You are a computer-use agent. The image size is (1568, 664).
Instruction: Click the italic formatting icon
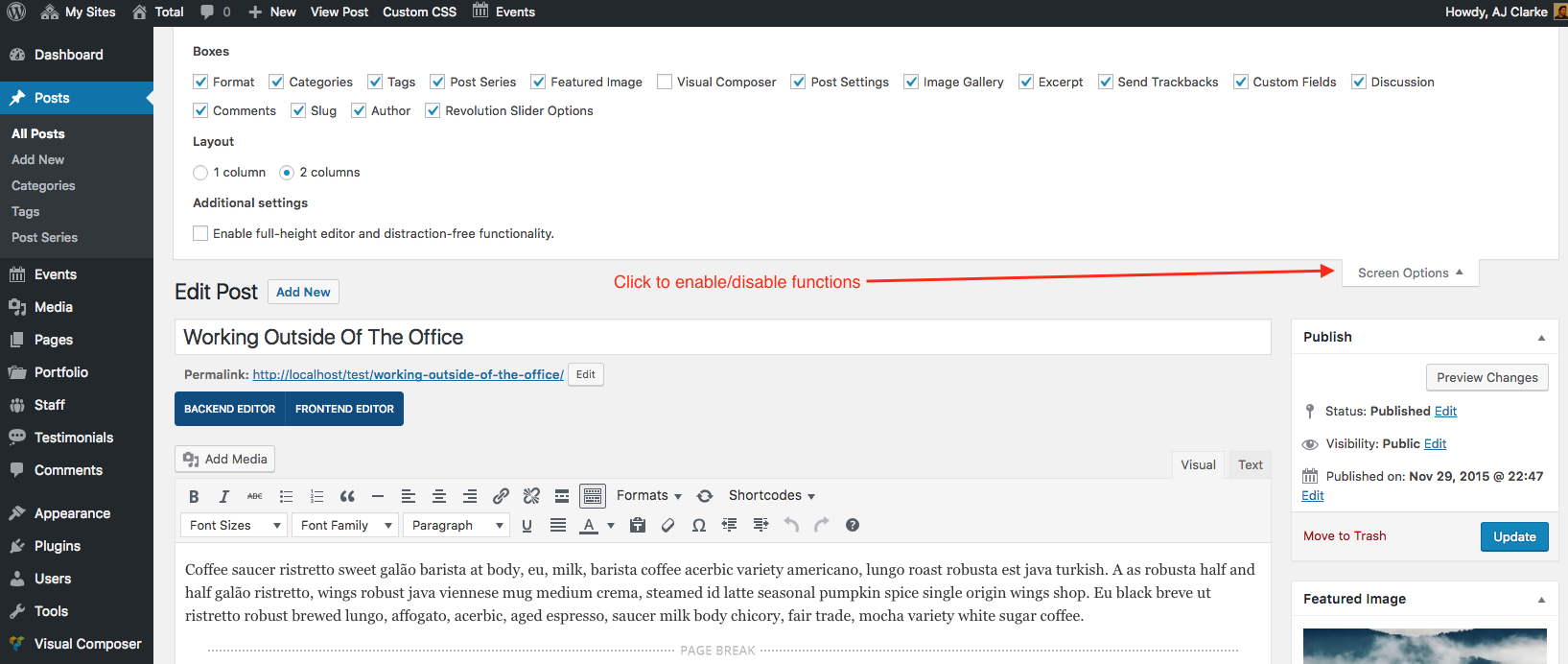[223, 496]
